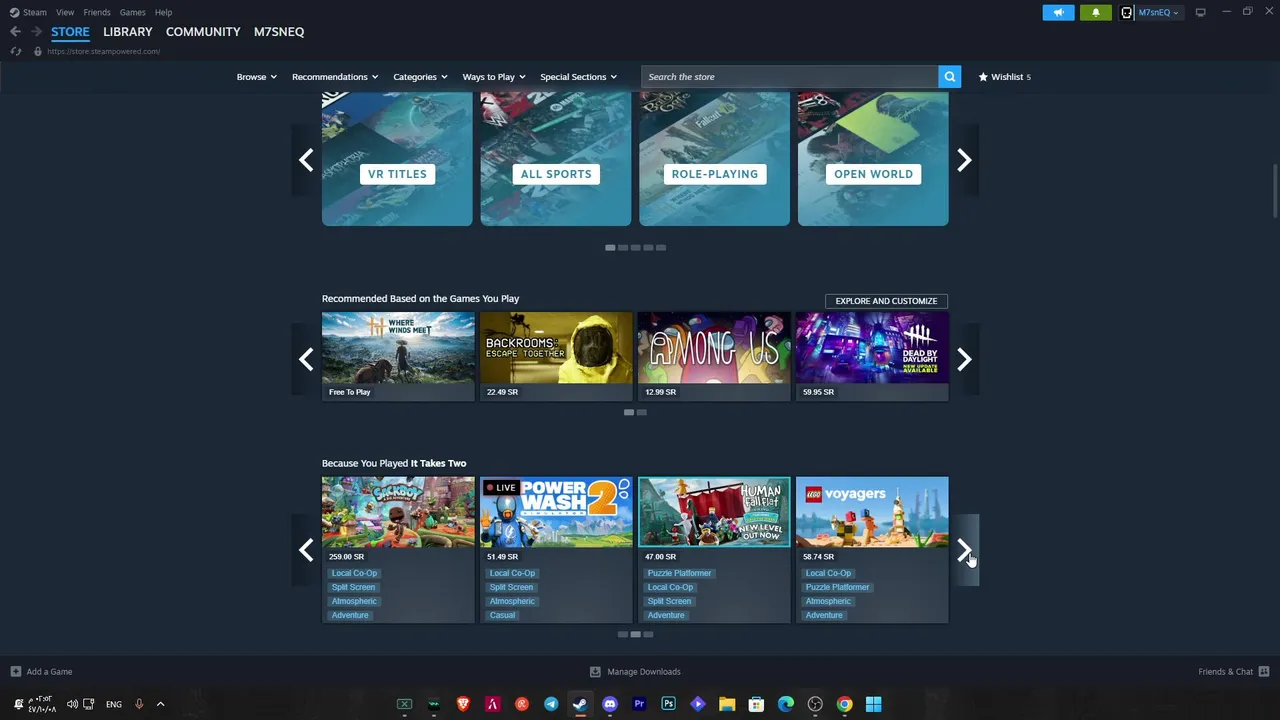
Task: Open the View menu
Action: [x=65, y=12]
